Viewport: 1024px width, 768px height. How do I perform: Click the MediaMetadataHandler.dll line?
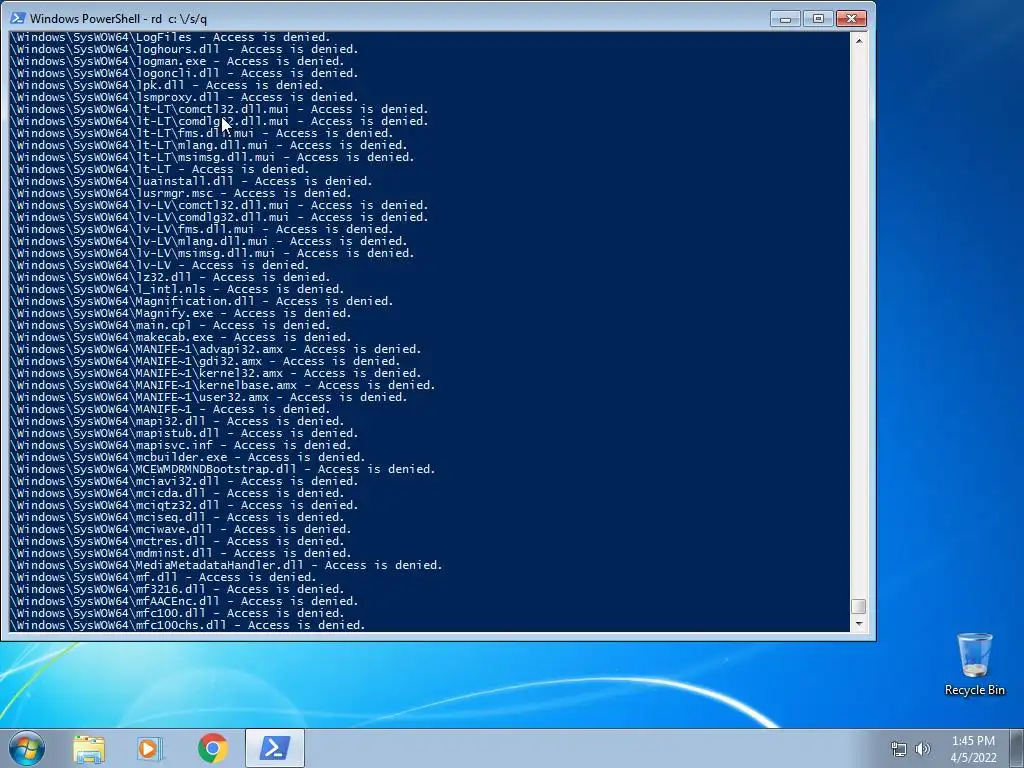(227, 565)
